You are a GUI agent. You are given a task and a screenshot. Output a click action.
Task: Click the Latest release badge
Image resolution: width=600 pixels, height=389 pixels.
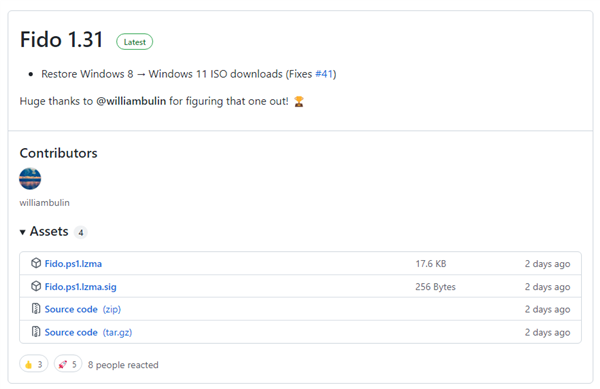pyautogui.click(x=135, y=42)
